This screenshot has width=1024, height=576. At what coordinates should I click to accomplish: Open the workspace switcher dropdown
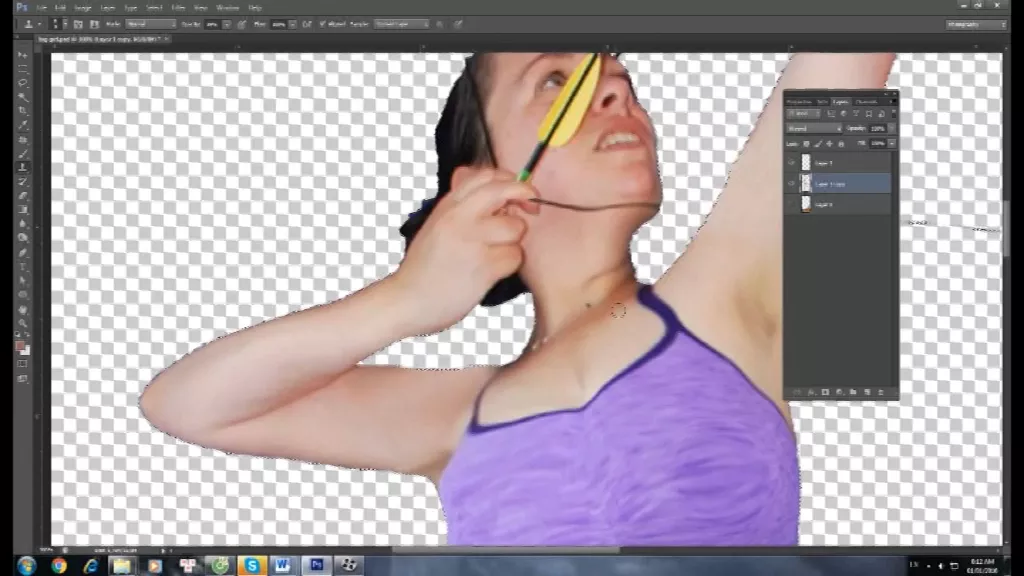point(976,24)
